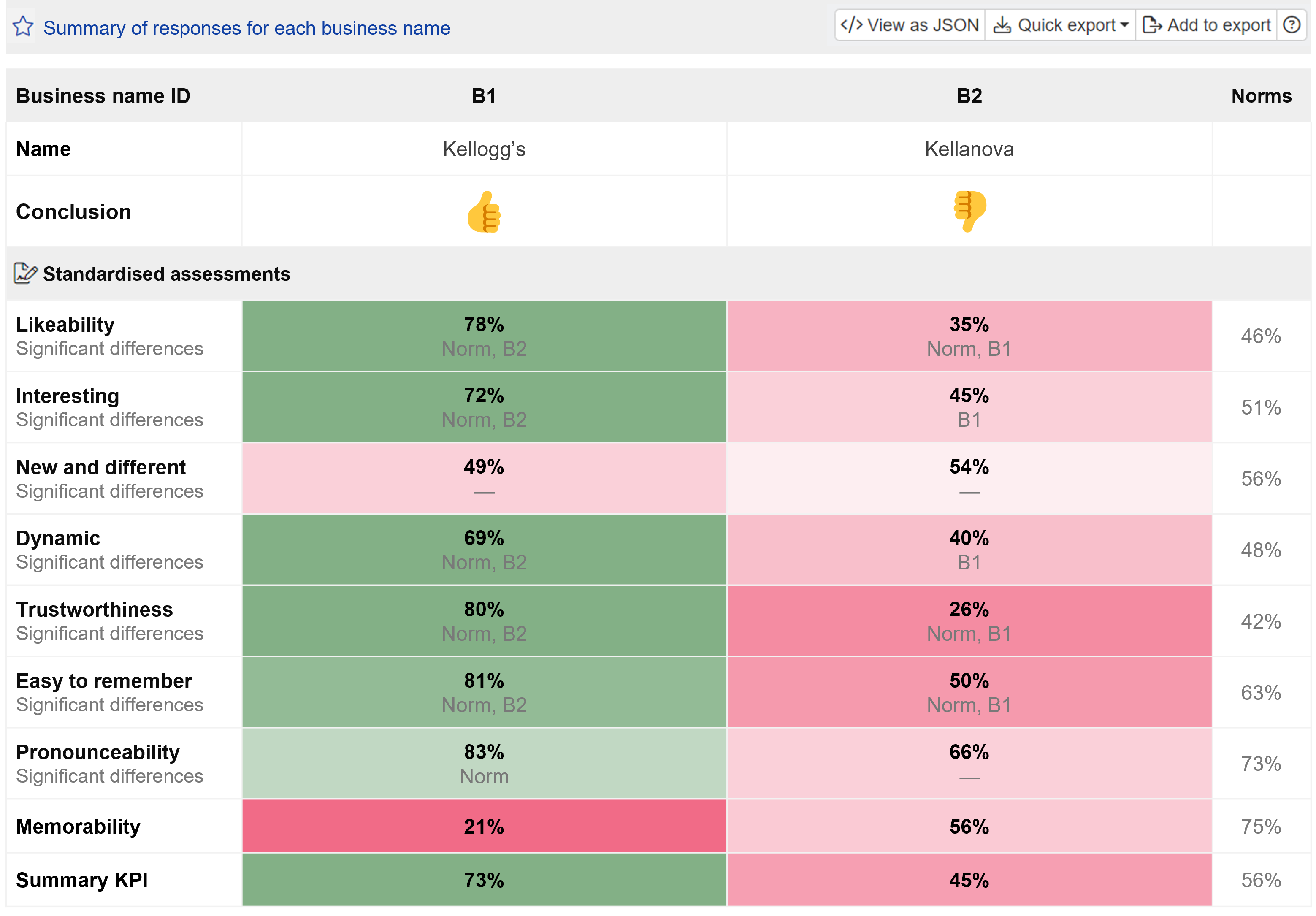
Task: Click the Pronounceability row label
Action: point(98,753)
